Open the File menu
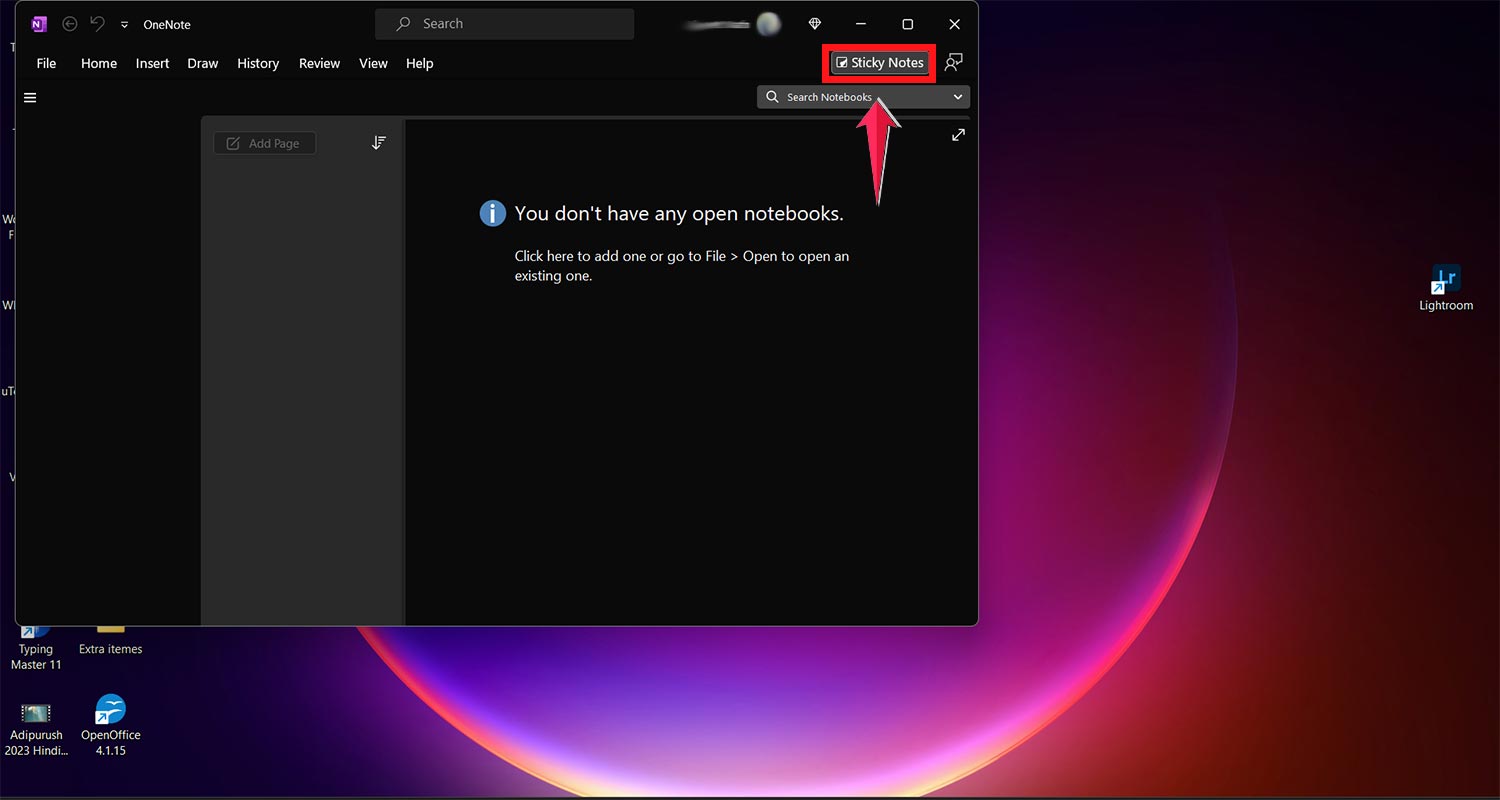 pyautogui.click(x=46, y=63)
